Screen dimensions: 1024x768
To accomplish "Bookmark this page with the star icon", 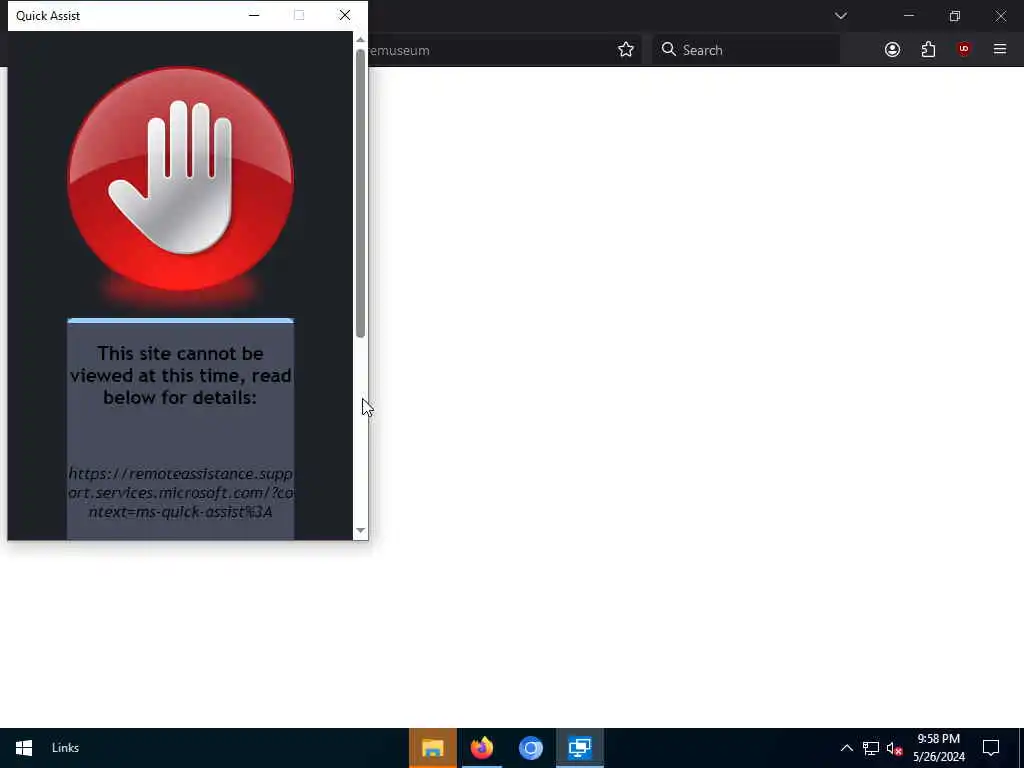I will (x=626, y=50).
